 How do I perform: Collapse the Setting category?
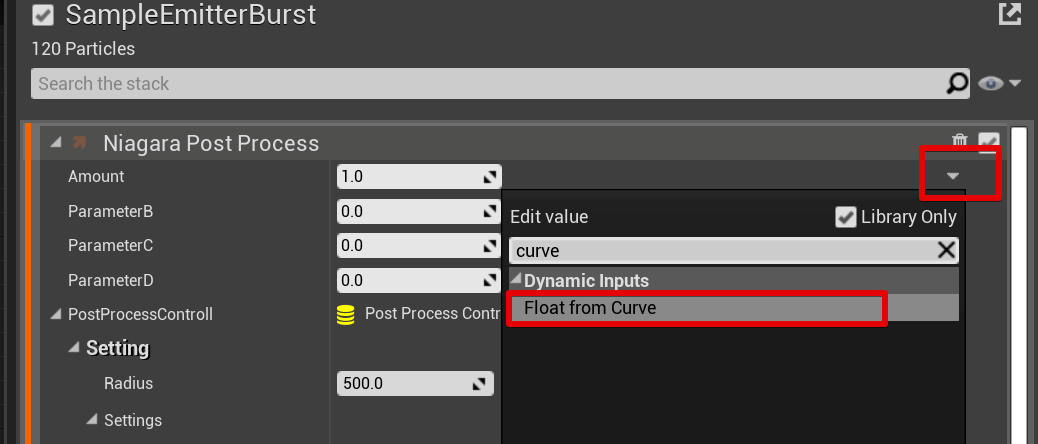74,347
